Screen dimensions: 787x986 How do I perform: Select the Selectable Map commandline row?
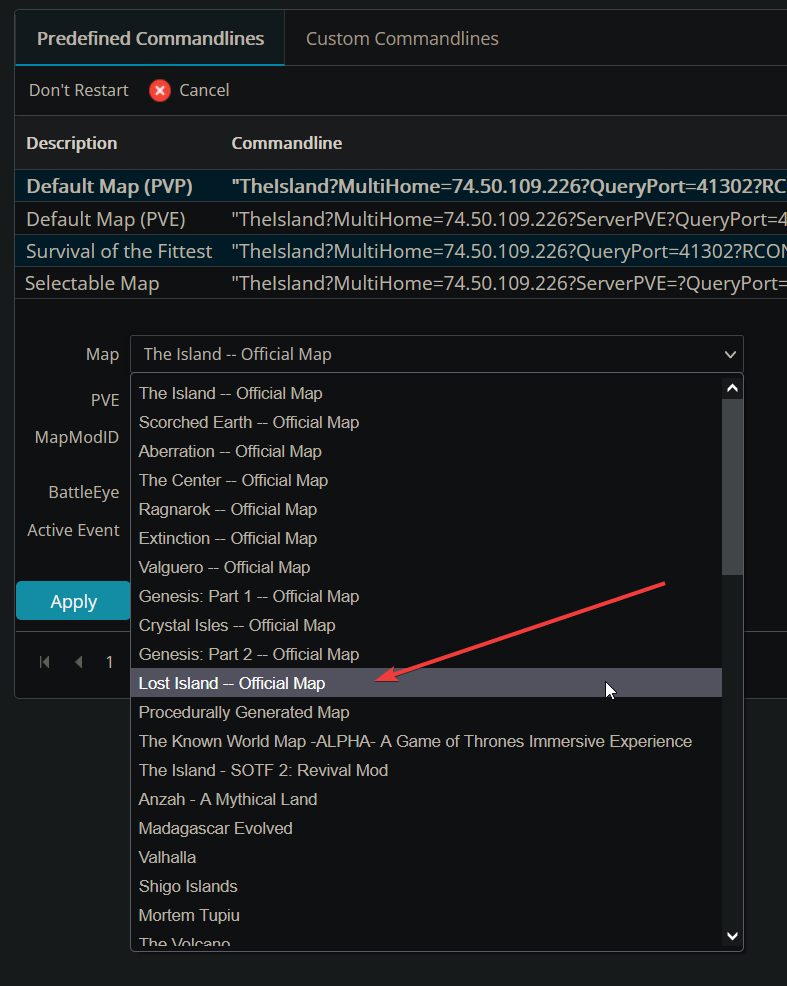[92, 283]
